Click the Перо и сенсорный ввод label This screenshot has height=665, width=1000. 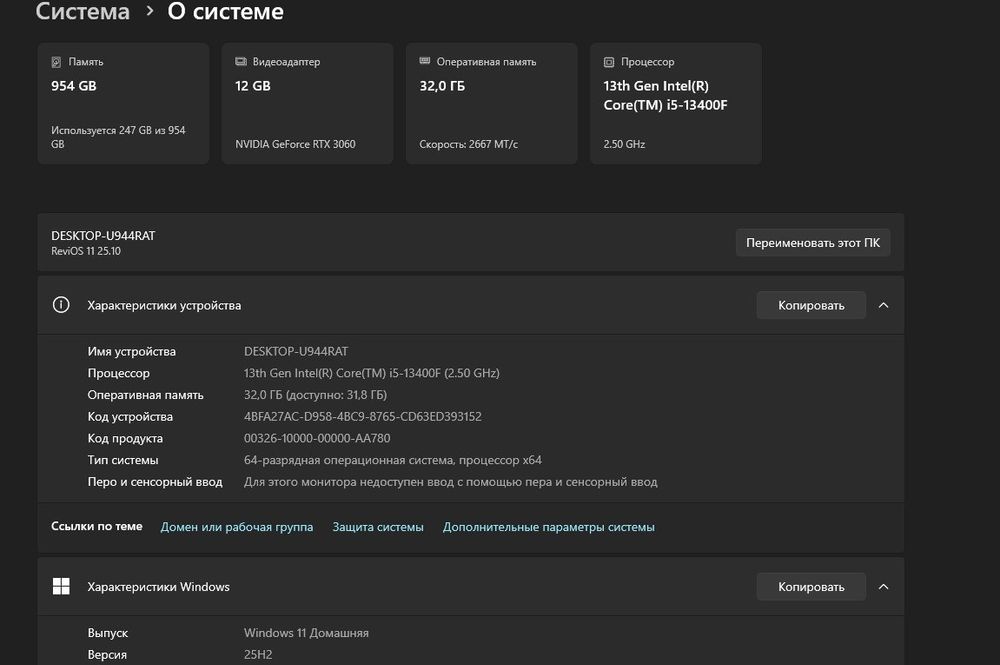click(155, 482)
